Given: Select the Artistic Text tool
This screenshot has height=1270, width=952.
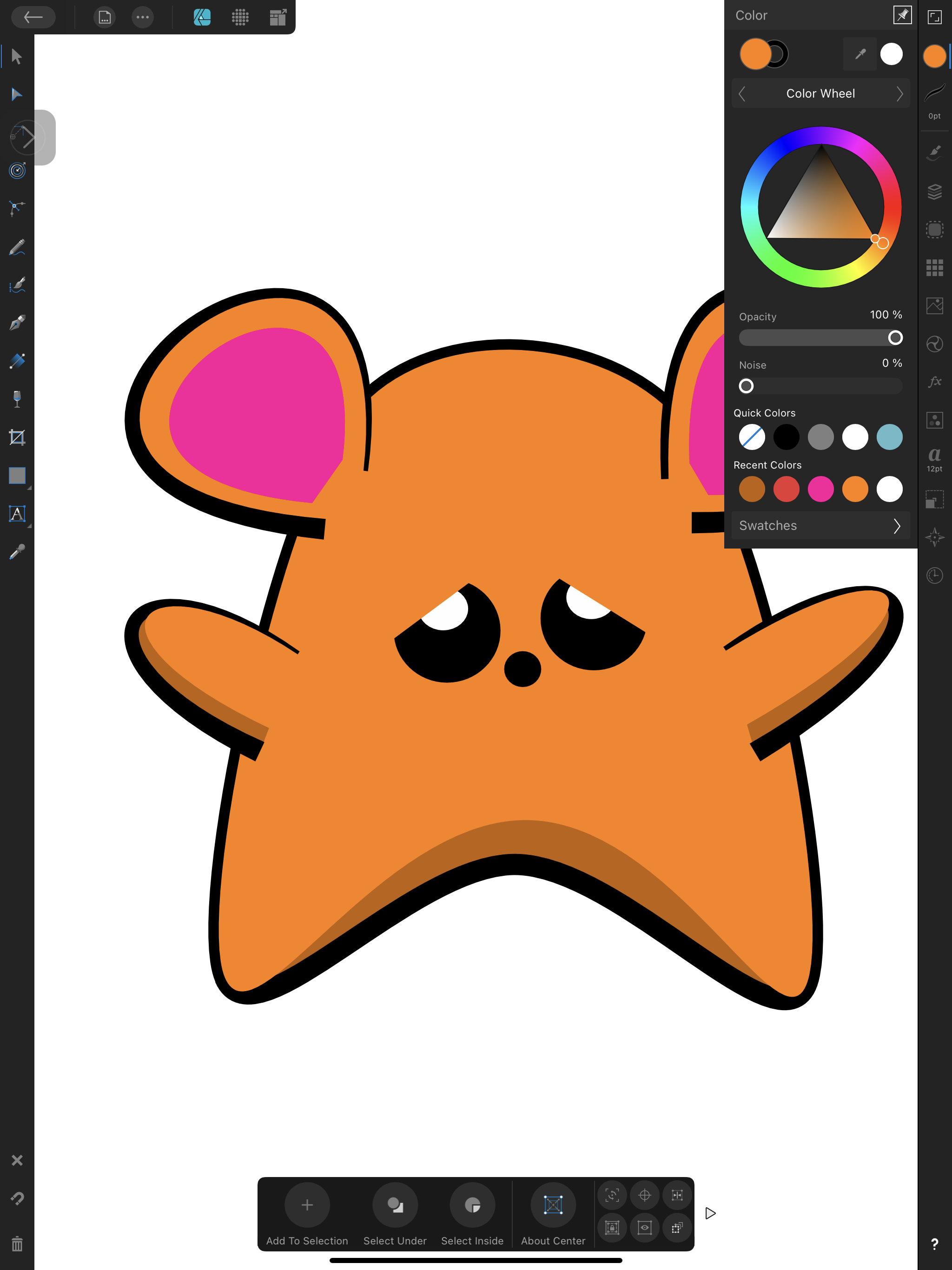Looking at the screenshot, I should 17,514.
